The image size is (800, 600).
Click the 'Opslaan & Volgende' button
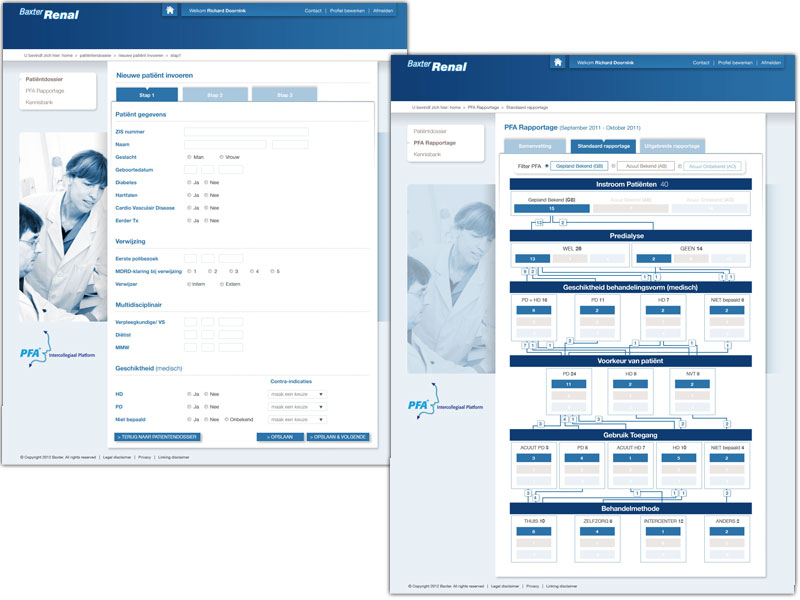click(x=338, y=437)
